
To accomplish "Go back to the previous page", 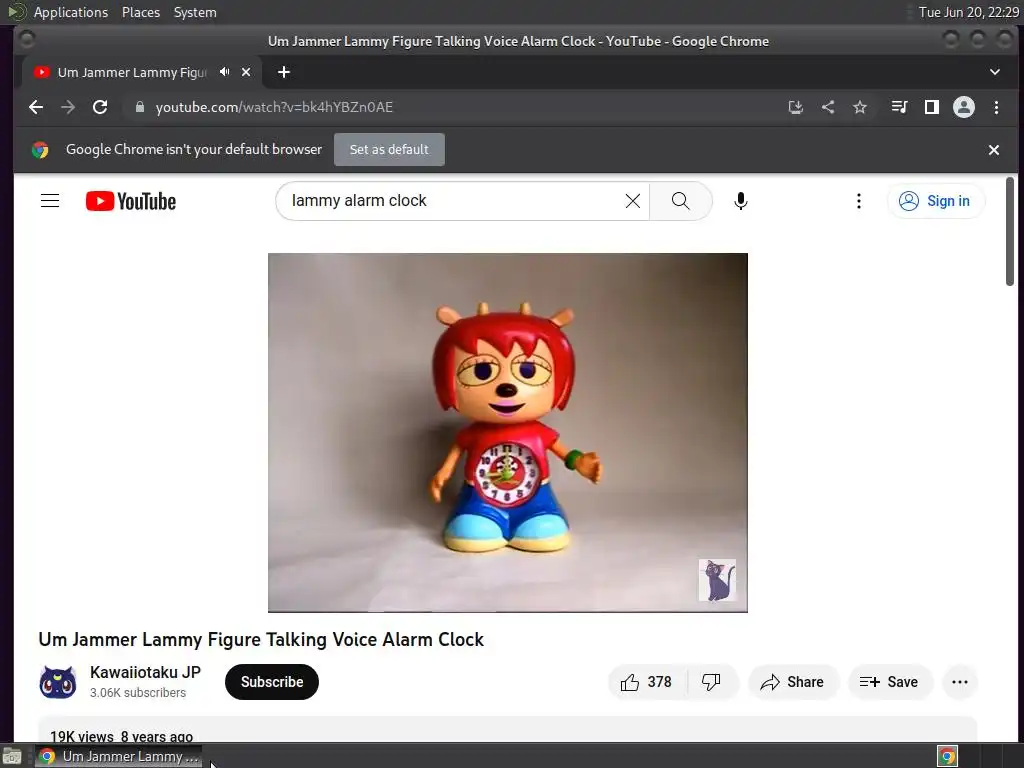I will [36, 107].
